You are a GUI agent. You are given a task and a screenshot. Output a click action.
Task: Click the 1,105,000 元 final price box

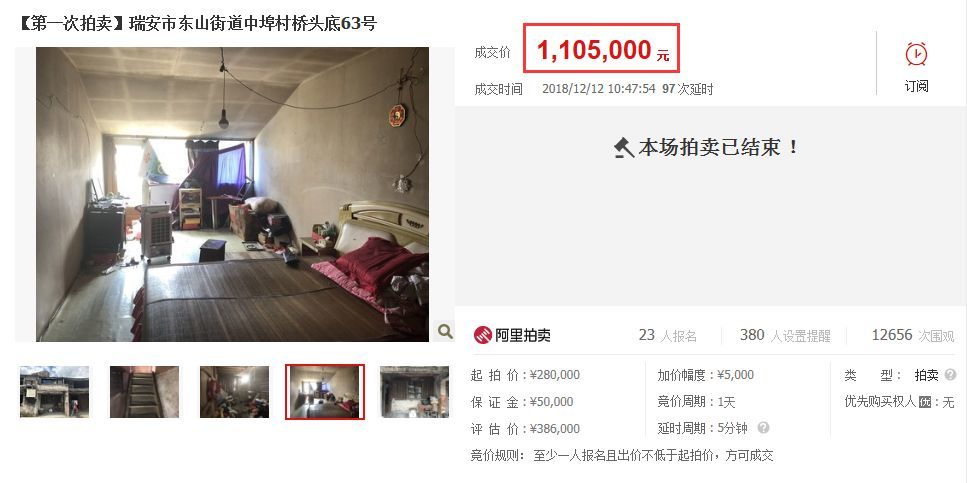[601, 49]
